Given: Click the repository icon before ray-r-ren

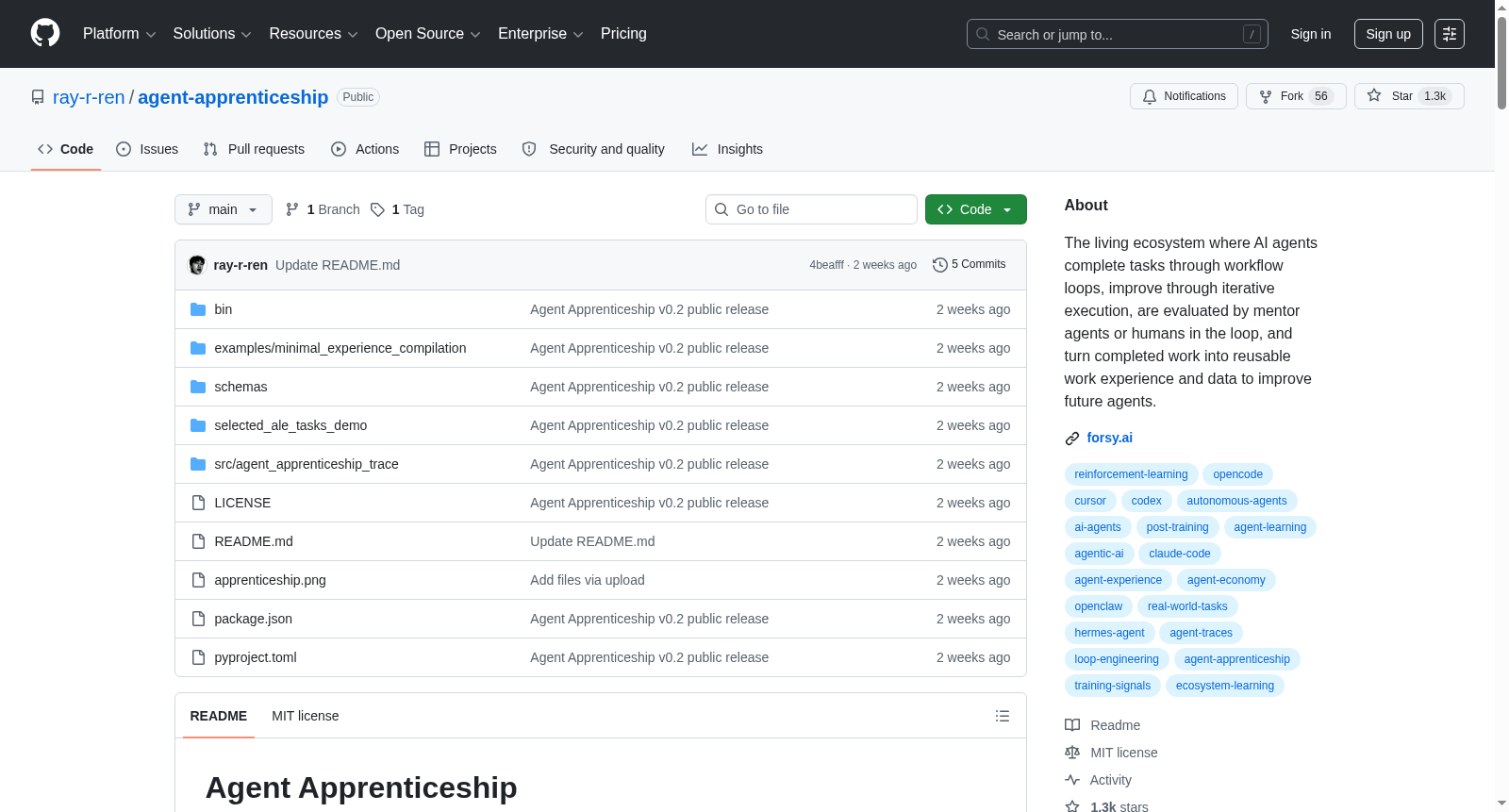Looking at the screenshot, I should click(38, 97).
